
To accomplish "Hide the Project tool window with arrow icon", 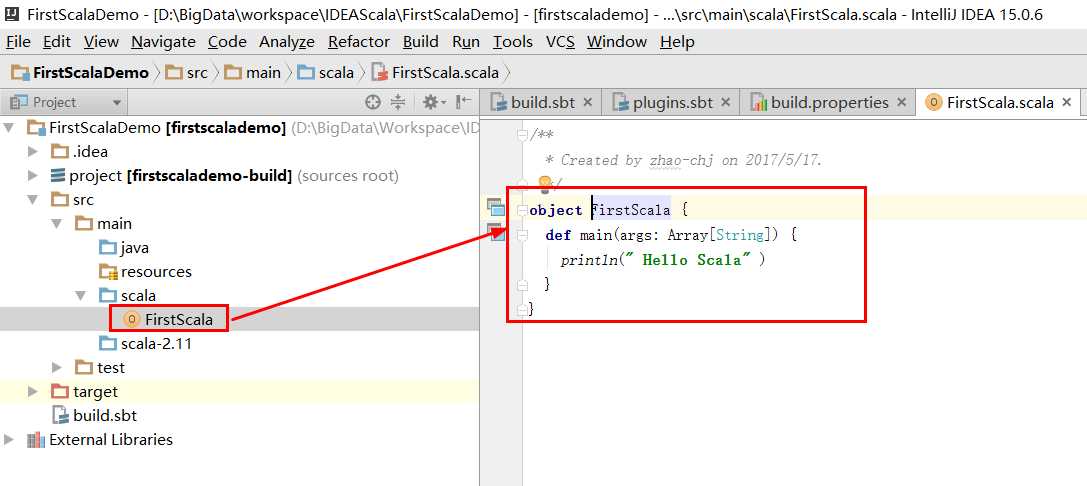I will click(463, 103).
